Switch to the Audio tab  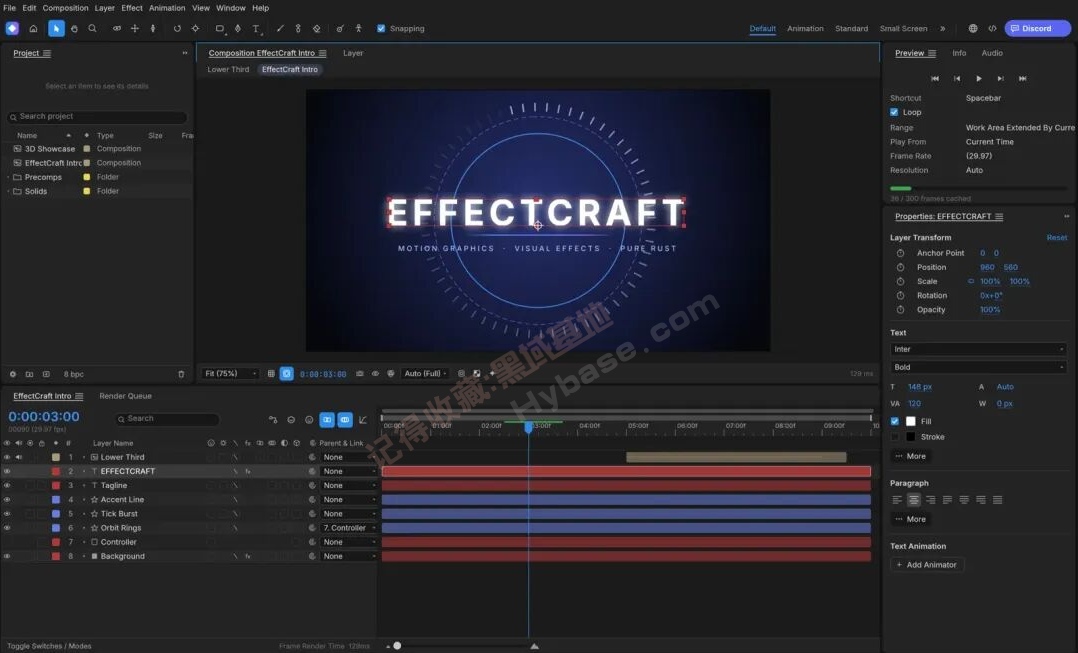click(992, 53)
